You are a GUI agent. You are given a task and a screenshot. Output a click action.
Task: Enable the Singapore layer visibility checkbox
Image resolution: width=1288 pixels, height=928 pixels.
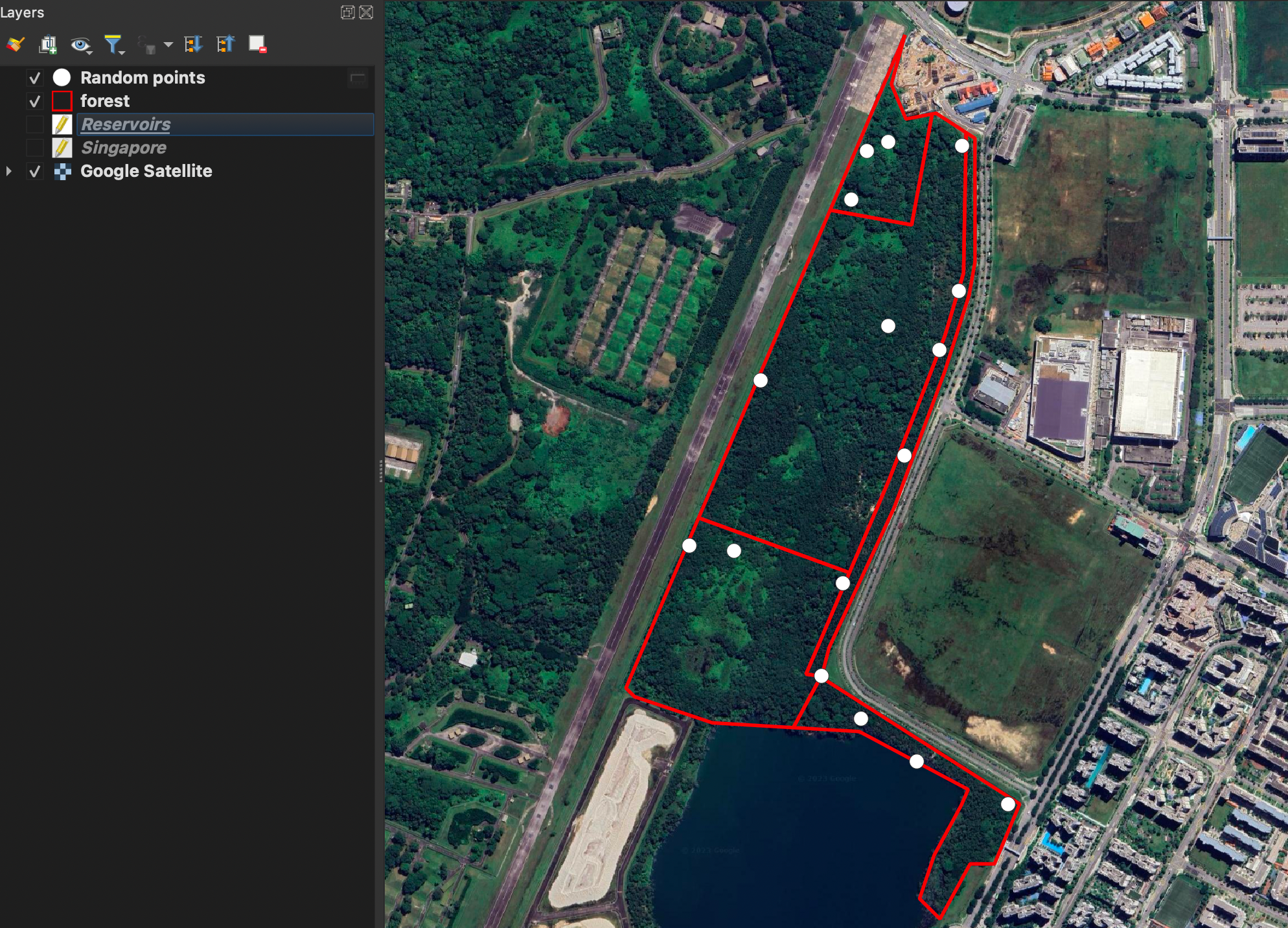35,148
